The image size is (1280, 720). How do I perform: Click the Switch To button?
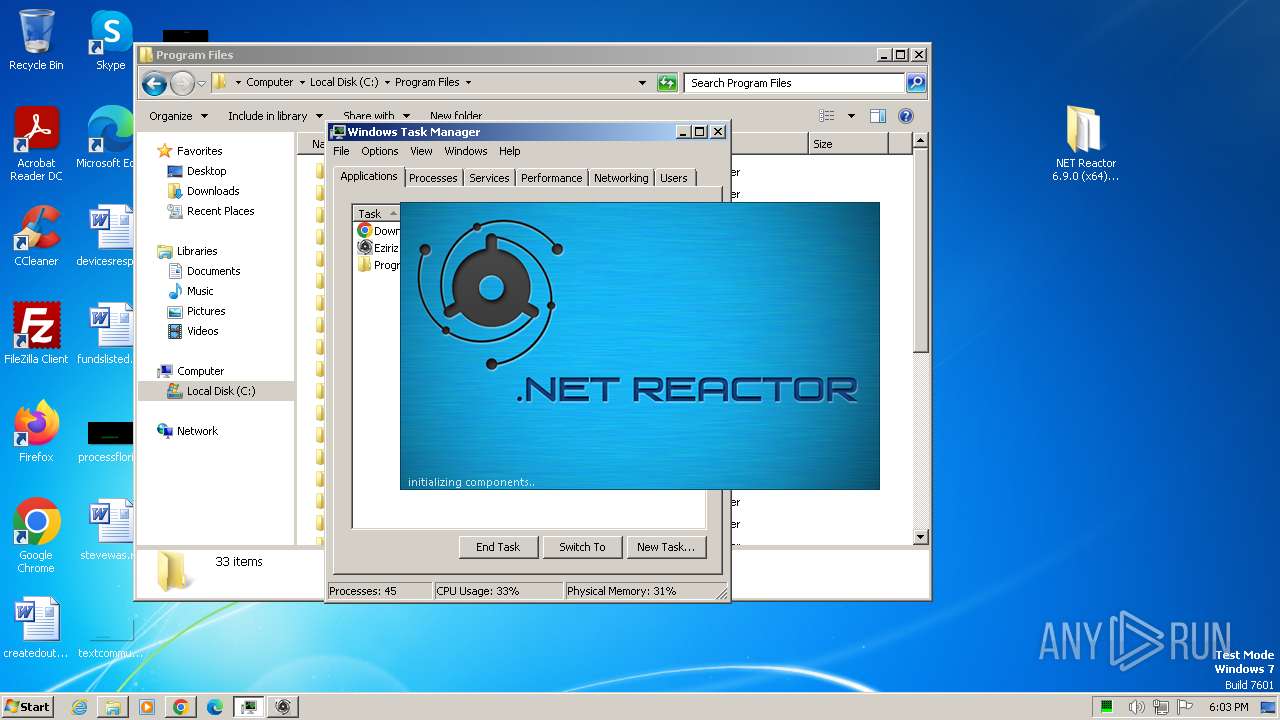pyautogui.click(x=582, y=547)
